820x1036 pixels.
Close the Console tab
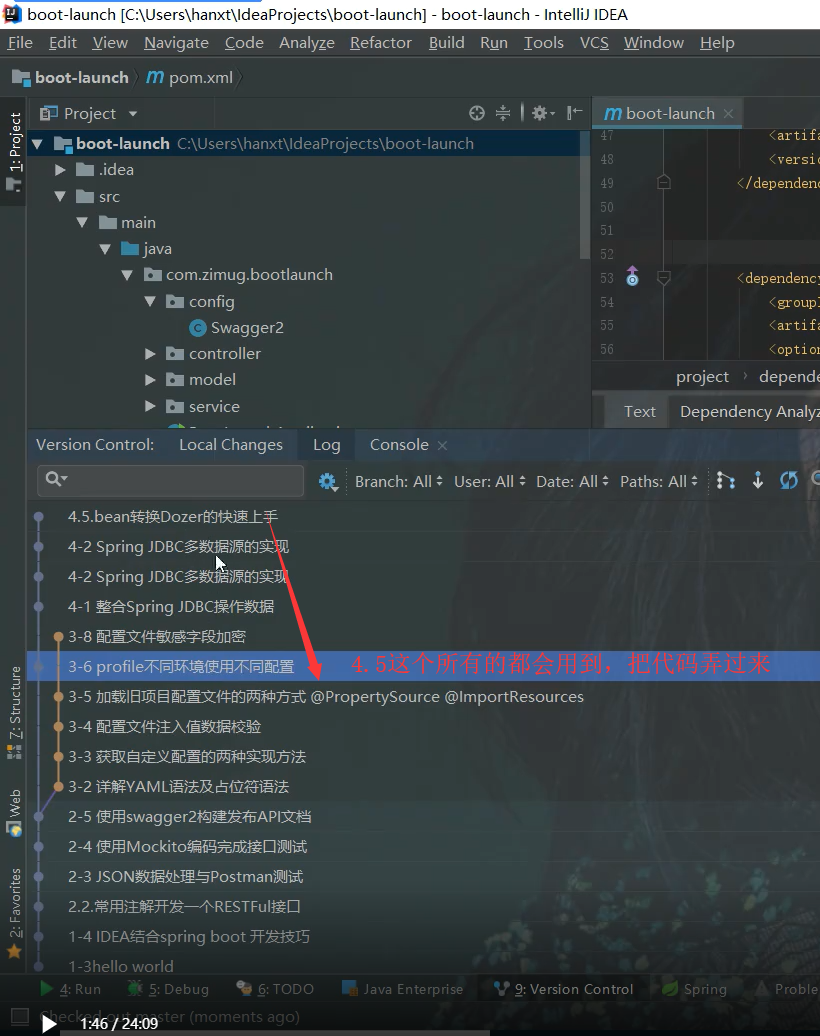tap(443, 446)
